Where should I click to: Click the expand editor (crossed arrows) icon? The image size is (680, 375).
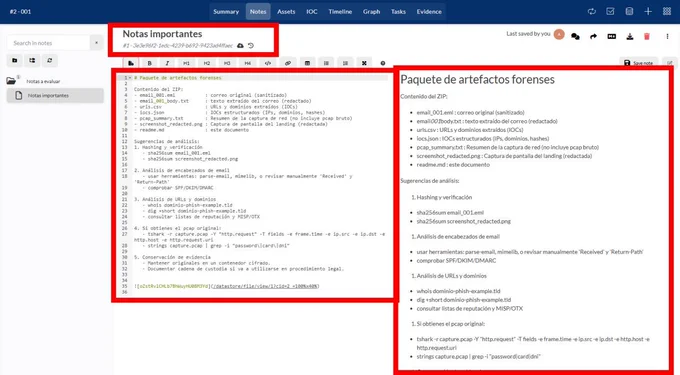(x=364, y=63)
